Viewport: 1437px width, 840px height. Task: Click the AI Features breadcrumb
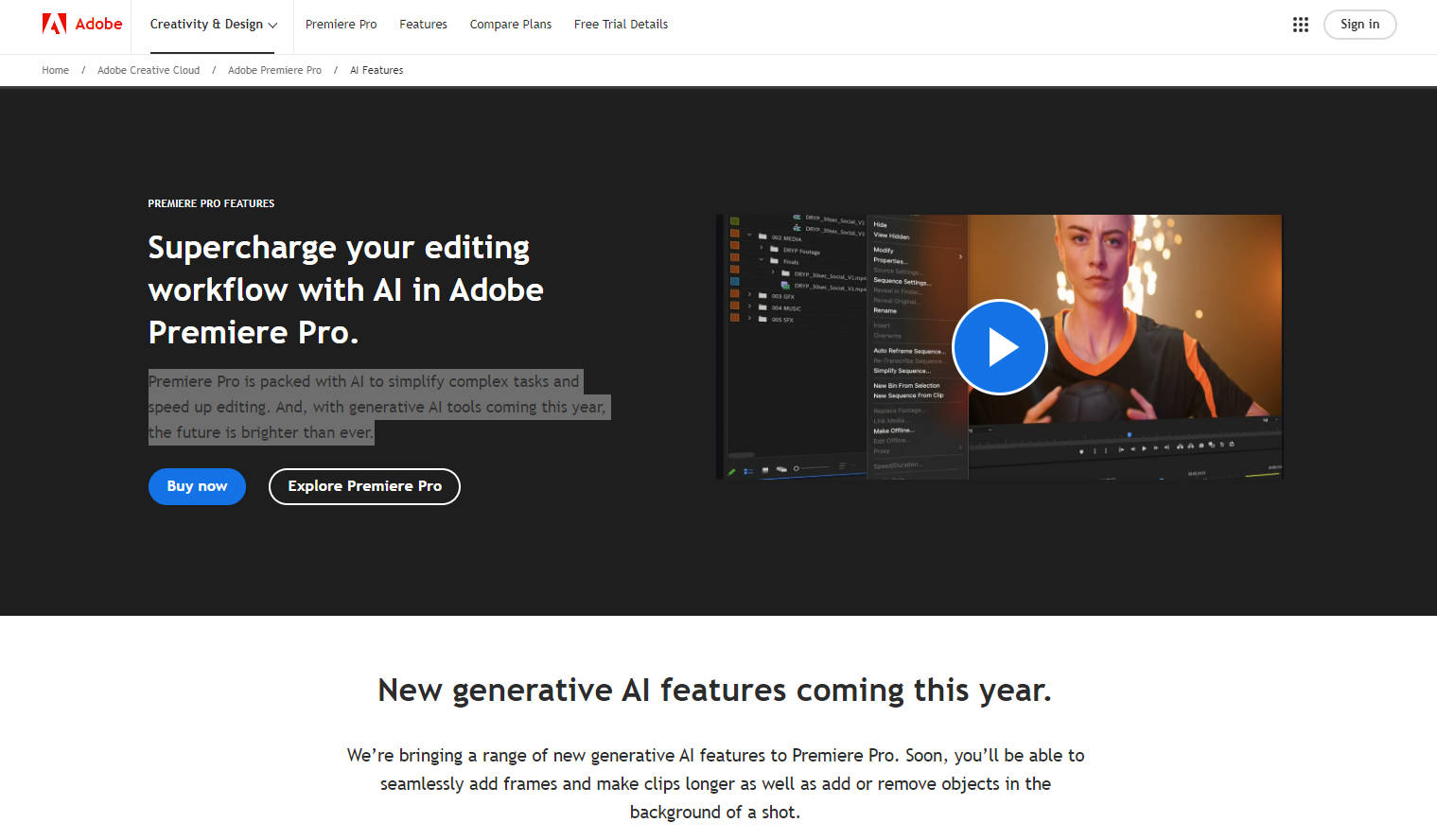tap(377, 70)
